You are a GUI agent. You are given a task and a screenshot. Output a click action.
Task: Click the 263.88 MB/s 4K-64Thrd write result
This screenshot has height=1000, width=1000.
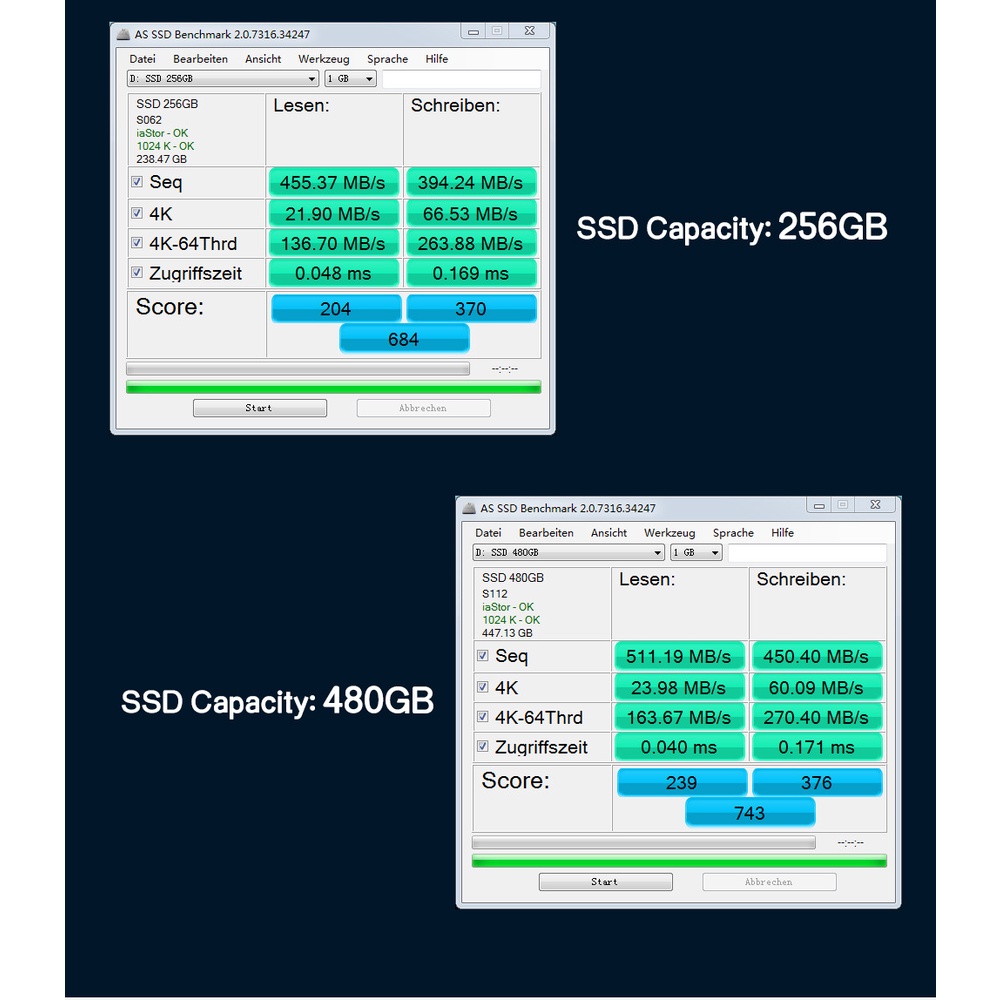click(x=471, y=244)
